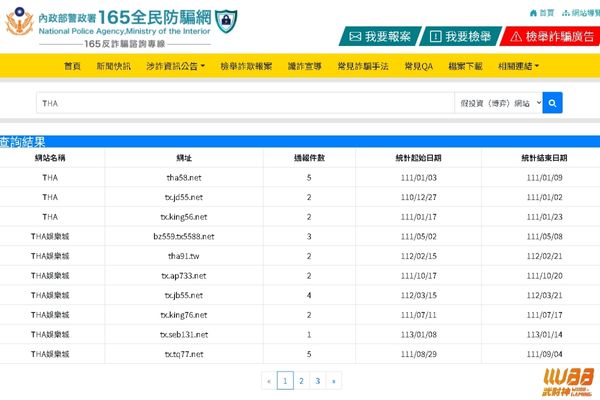Screen dimensions: 600x400
Task: Click the shield lock icon beside 165全民防騙網
Action: [x=226, y=21]
